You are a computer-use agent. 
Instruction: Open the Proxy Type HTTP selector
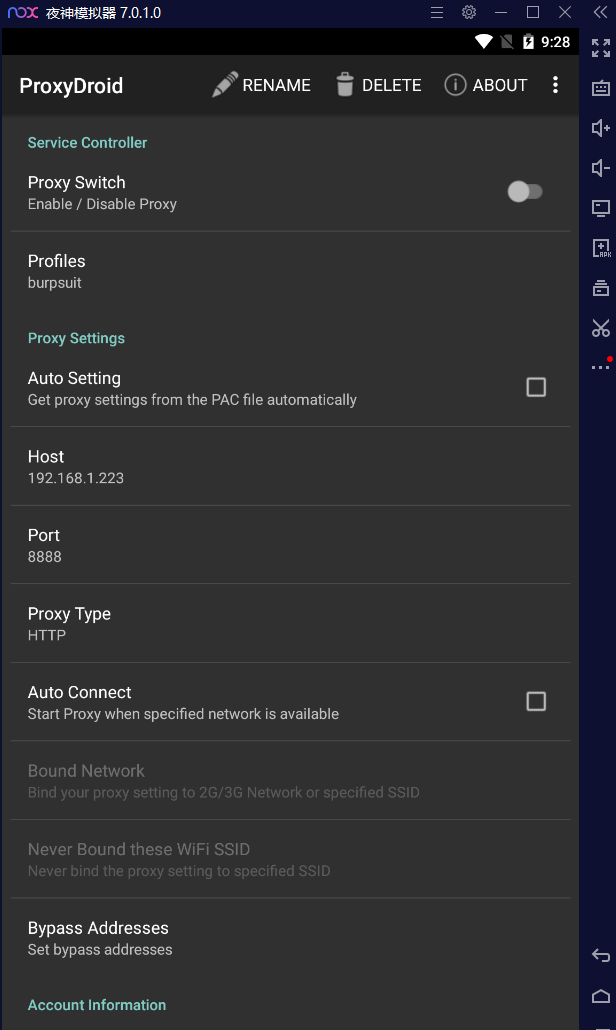click(x=290, y=623)
